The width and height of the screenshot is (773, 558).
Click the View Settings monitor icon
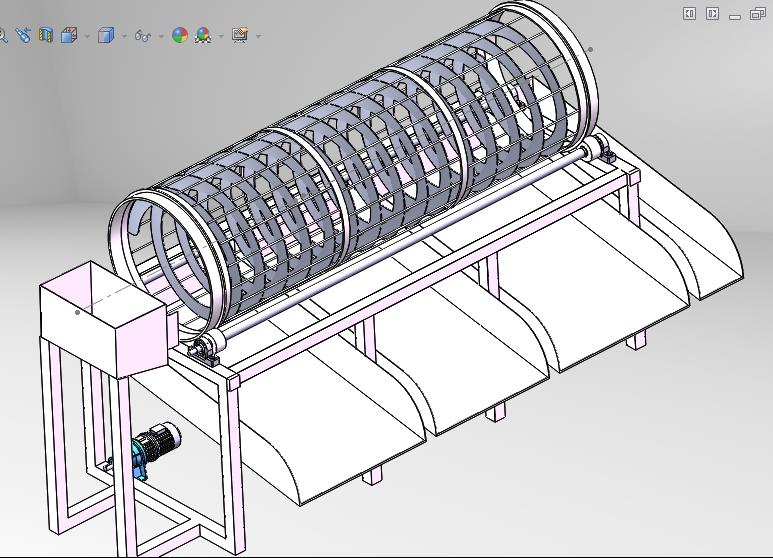pyautogui.click(x=239, y=35)
